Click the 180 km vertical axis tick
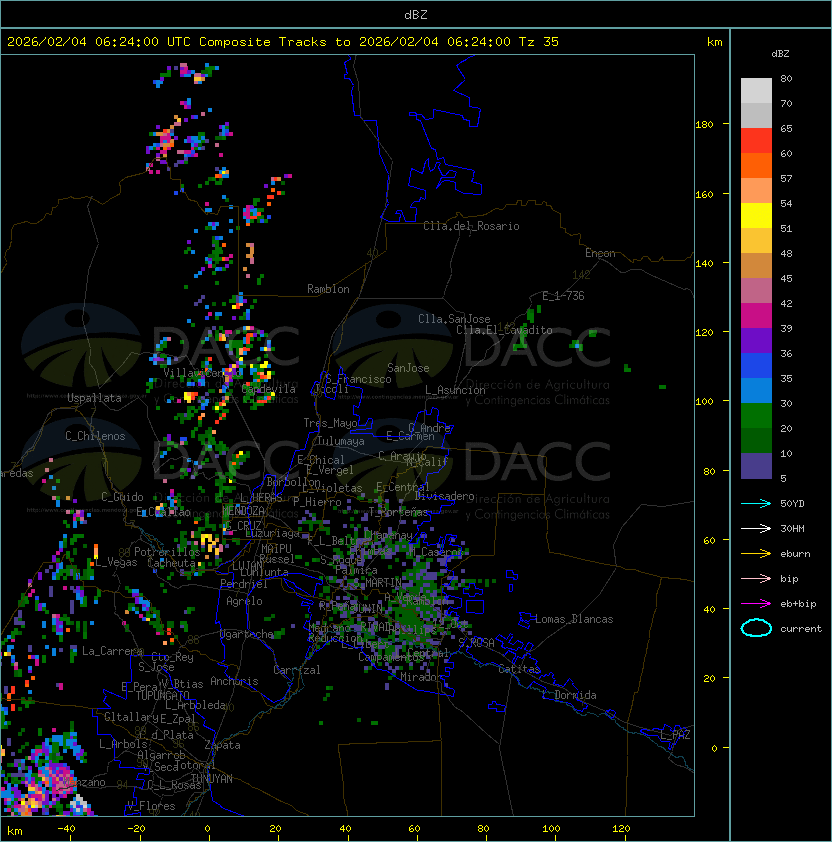 coord(704,125)
